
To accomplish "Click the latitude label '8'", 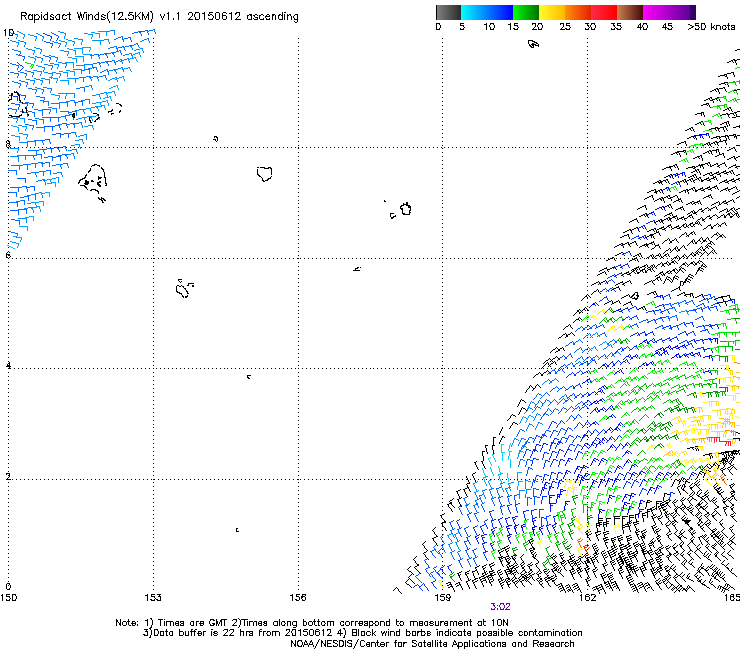I will [8, 144].
